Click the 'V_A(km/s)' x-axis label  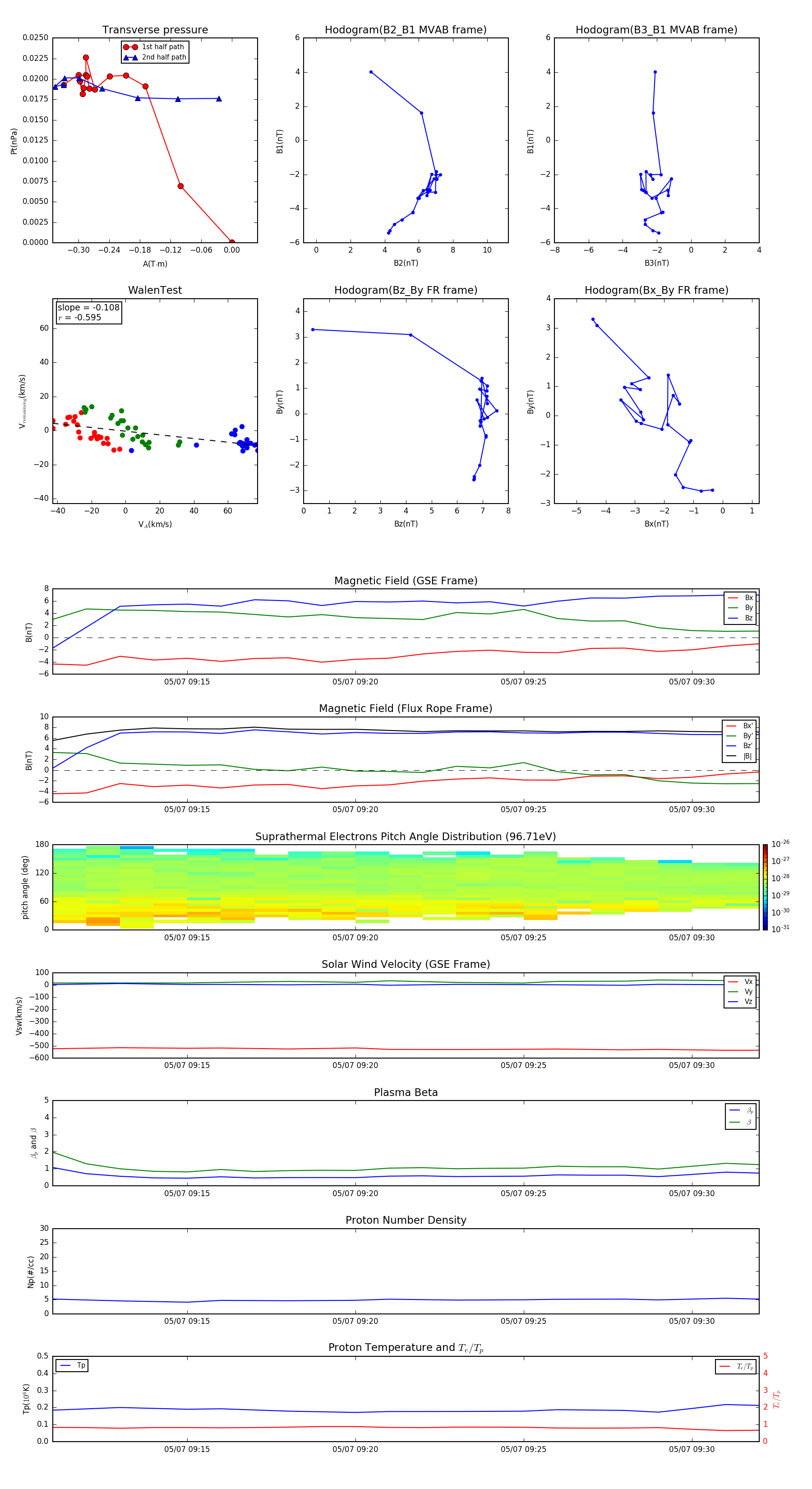155,524
